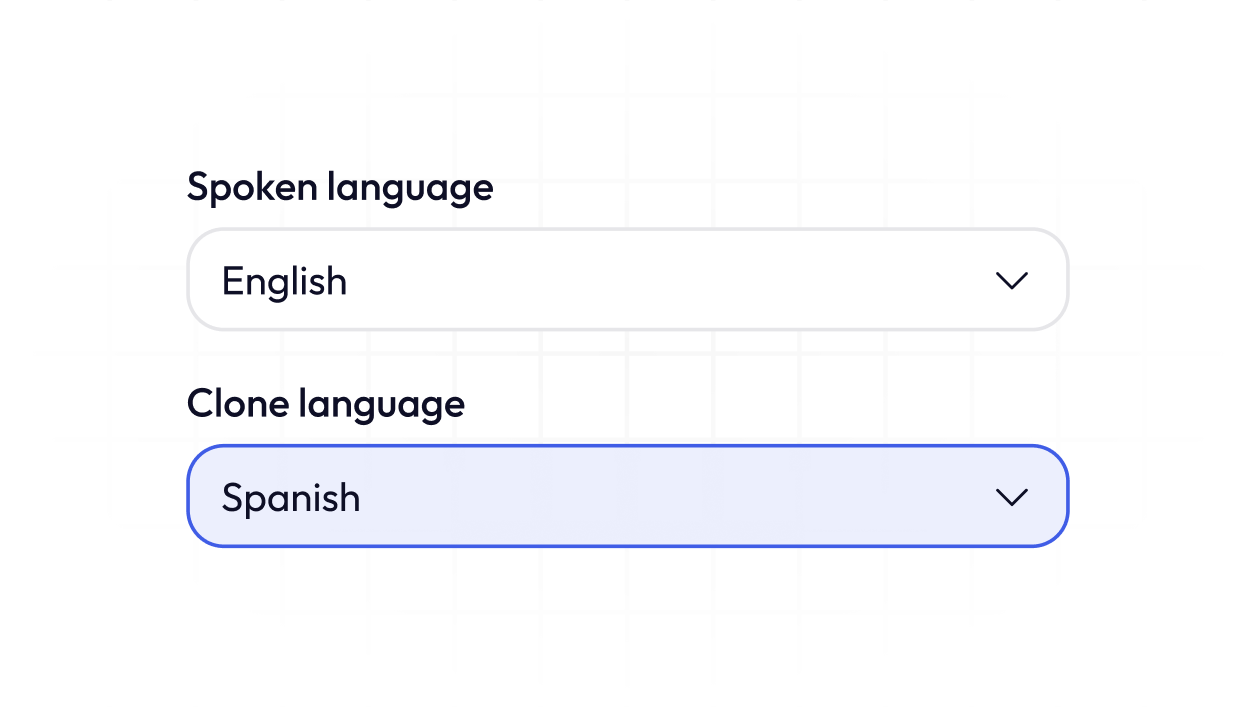Focus the white Spoken language selector
Viewport: 1256px width, 707px height.
coord(627,280)
